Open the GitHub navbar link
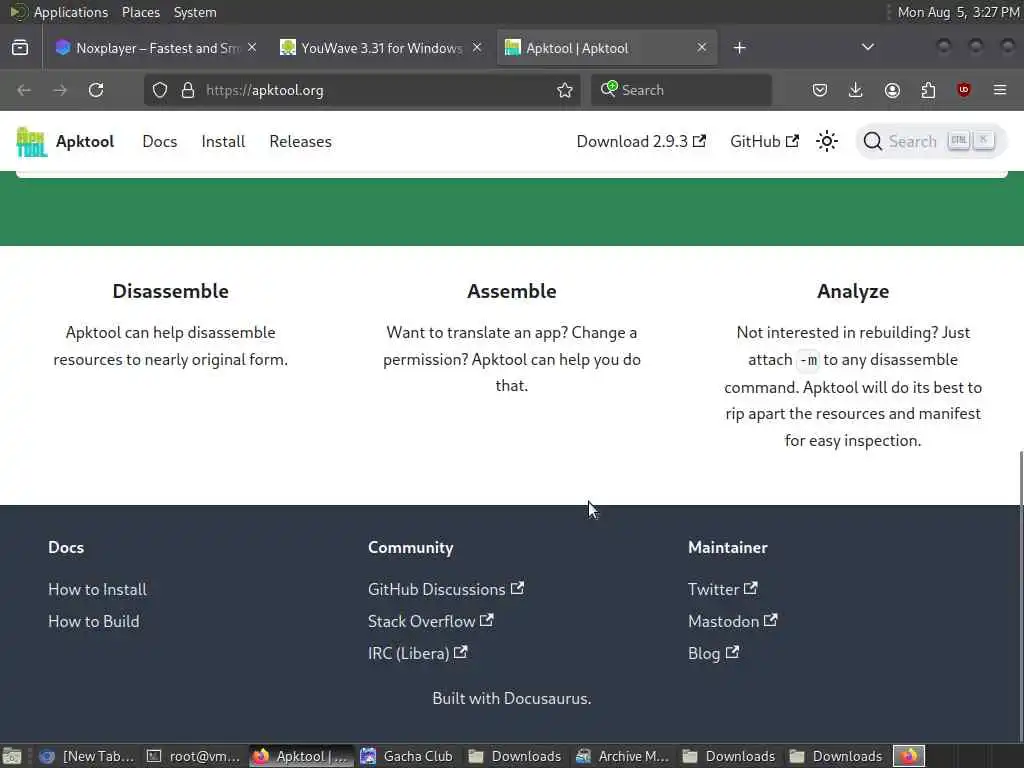Viewport: 1024px width, 768px height. pyautogui.click(x=764, y=141)
